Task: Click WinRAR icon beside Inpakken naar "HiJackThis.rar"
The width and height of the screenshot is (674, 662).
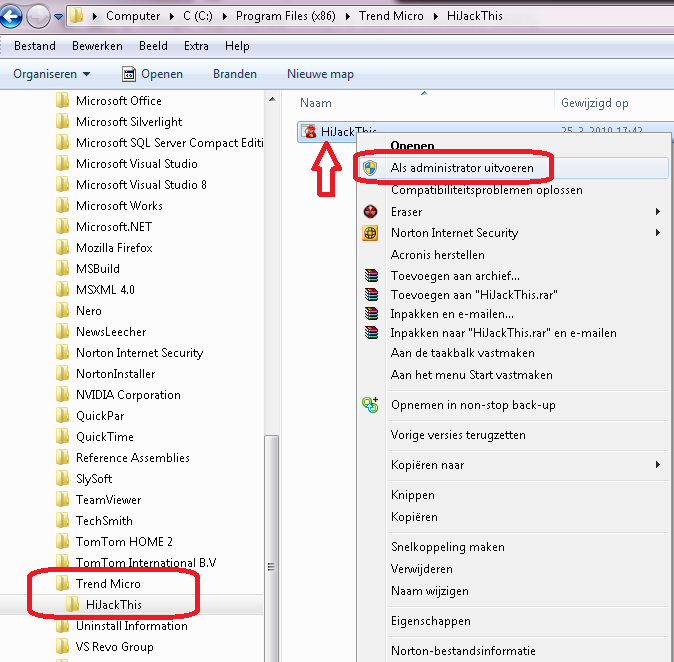Action: (371, 333)
